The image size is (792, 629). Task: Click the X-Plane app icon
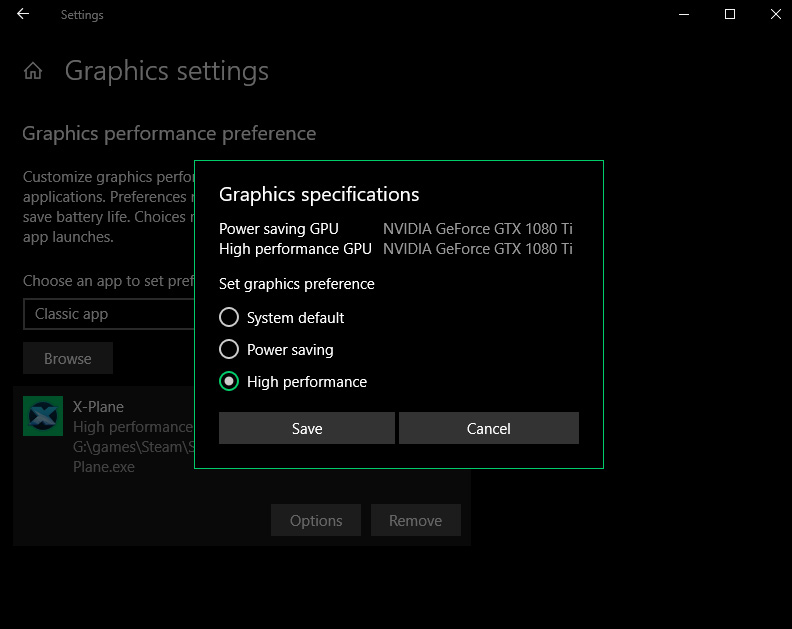click(x=43, y=416)
